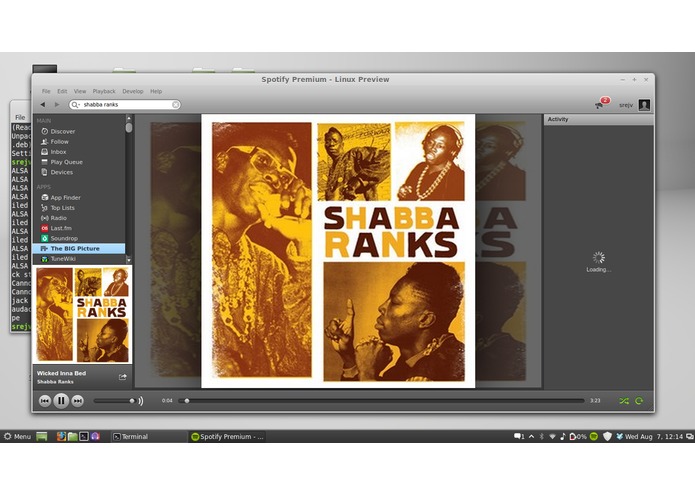Toggle repeat playback
The image size is (695, 494).
pos(639,401)
